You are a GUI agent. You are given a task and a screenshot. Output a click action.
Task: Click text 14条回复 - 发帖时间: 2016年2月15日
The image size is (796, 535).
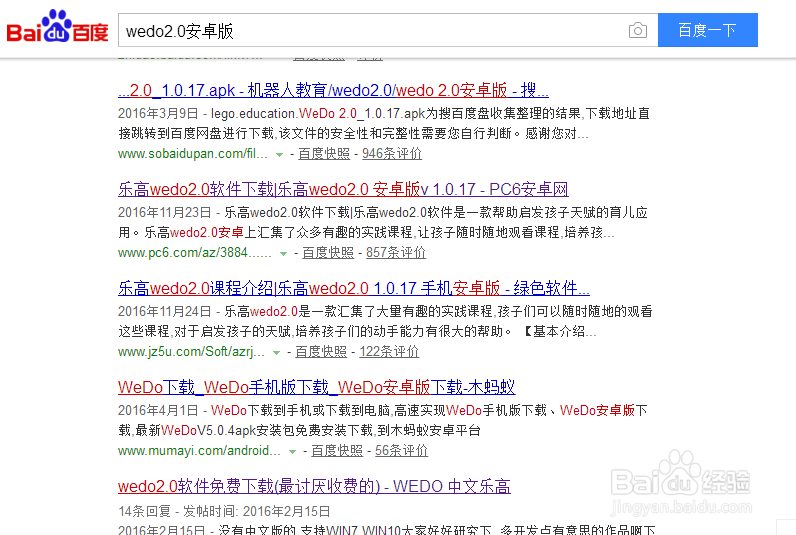[224, 511]
